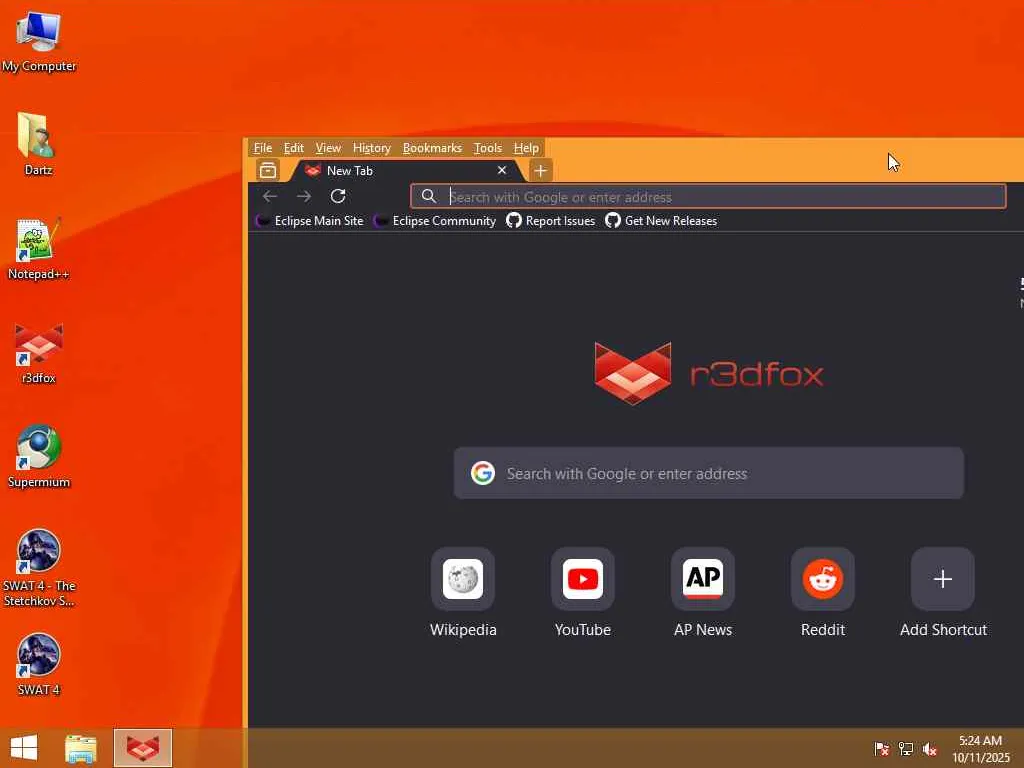Open the History menu
The image size is (1024, 768).
[x=372, y=148]
